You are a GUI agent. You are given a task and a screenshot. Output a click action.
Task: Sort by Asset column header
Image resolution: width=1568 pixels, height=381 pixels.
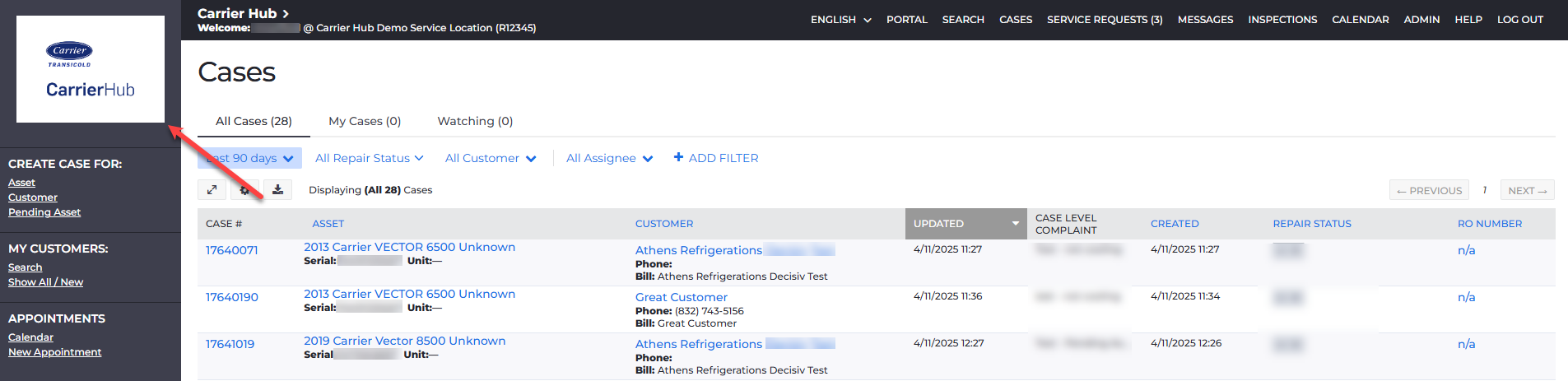(x=328, y=224)
